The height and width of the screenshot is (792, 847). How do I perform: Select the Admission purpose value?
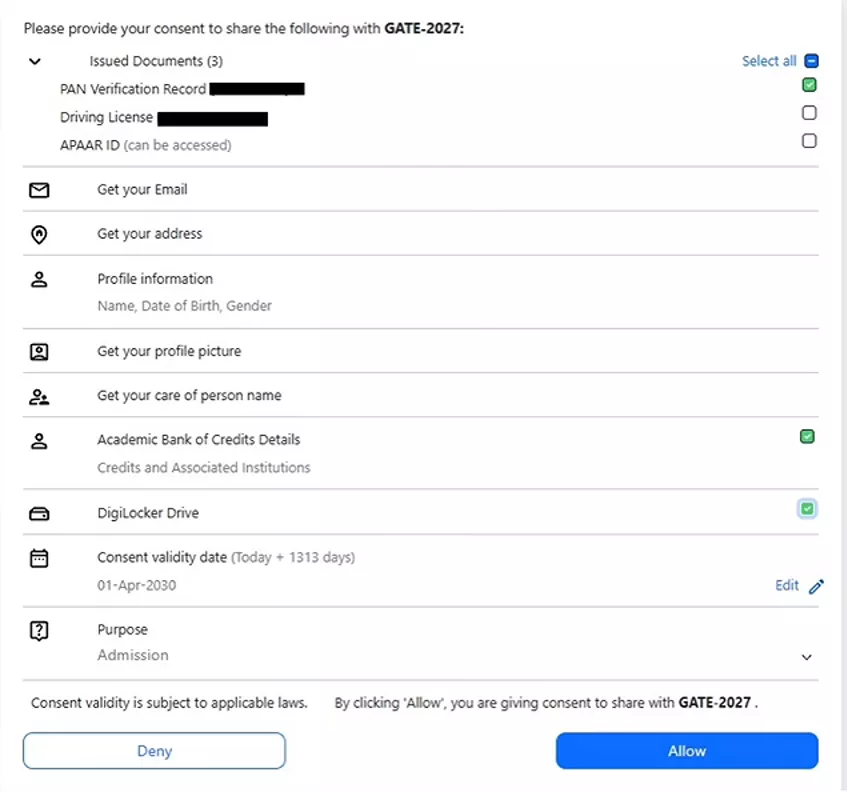(x=133, y=655)
